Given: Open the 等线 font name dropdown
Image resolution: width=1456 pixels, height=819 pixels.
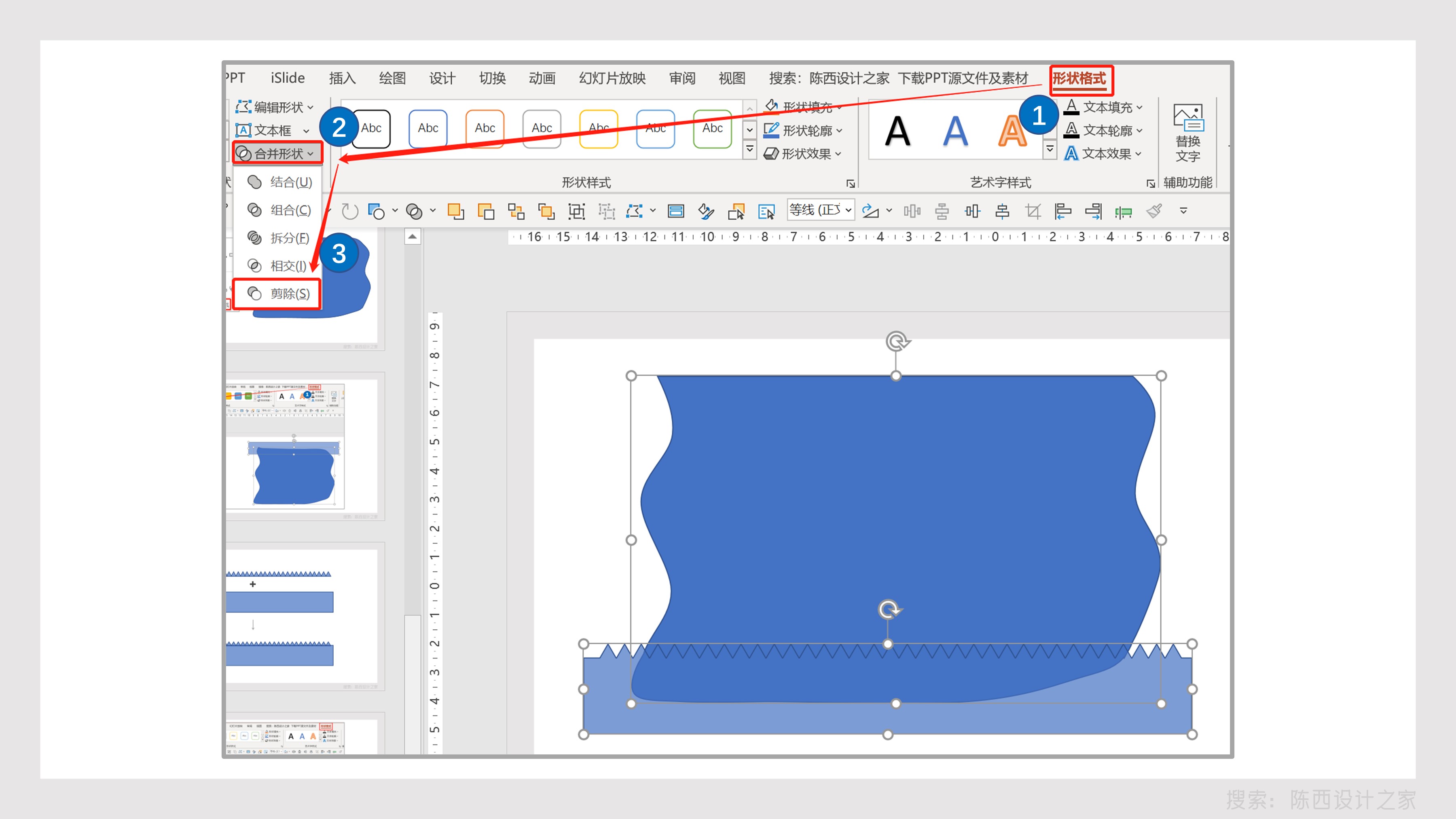Looking at the screenshot, I should pos(848,210).
